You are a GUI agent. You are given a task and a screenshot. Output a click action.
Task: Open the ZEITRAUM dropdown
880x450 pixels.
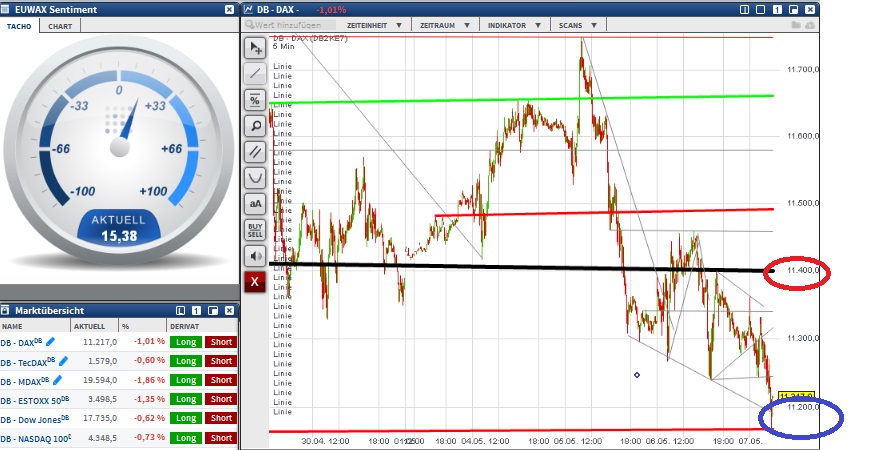pyautogui.click(x=445, y=25)
